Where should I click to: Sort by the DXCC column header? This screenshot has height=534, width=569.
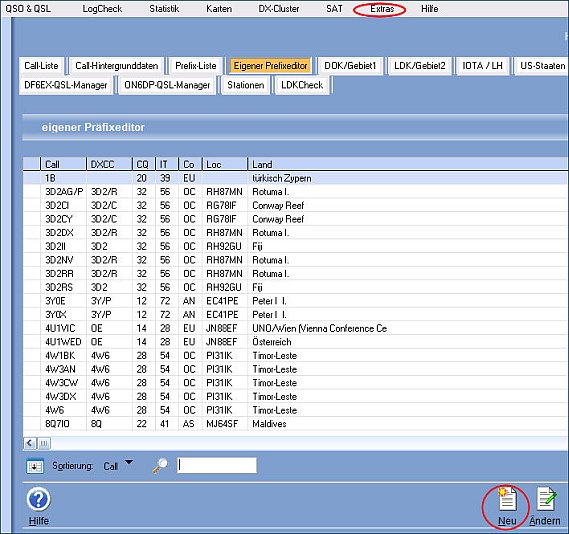point(109,164)
